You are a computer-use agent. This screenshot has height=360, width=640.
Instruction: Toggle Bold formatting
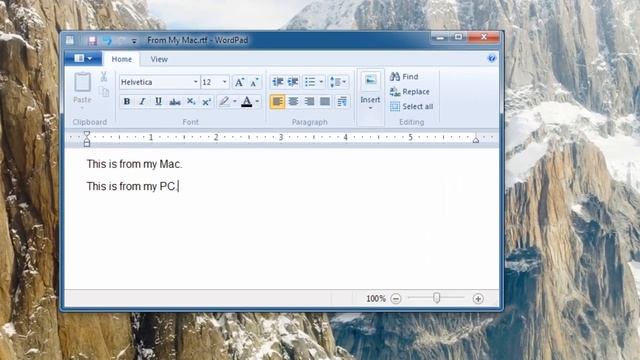point(127,101)
